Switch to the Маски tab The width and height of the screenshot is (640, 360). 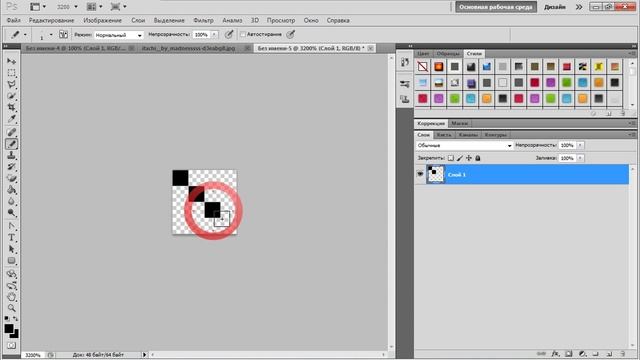pyautogui.click(x=460, y=123)
